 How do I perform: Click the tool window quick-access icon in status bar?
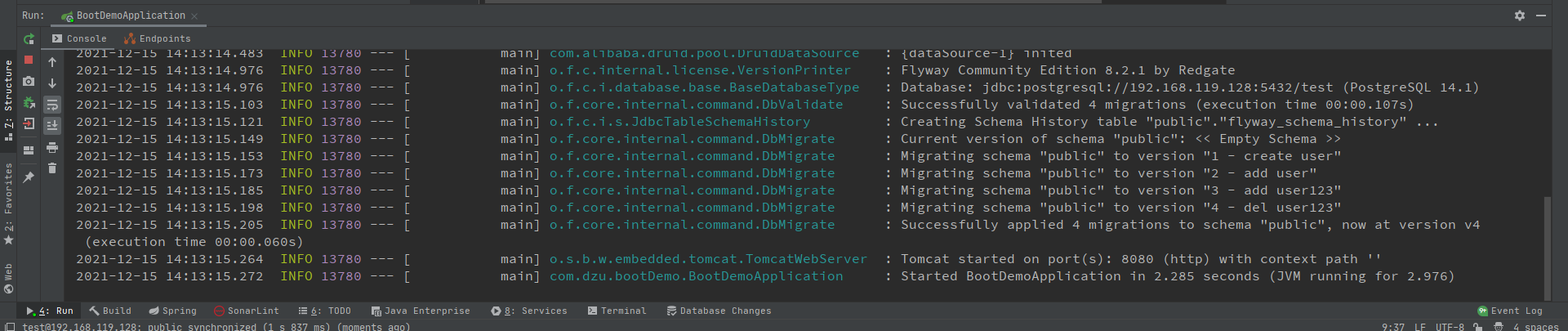coord(9,326)
